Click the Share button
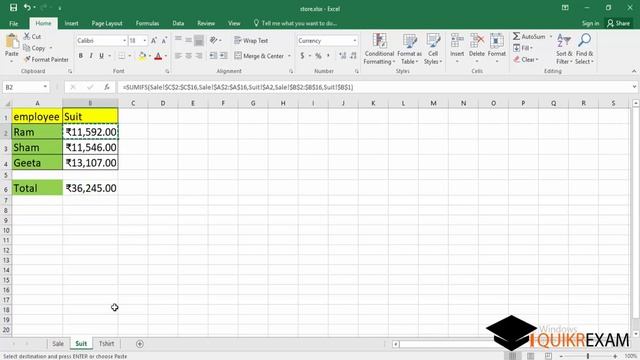The width and height of the screenshot is (640, 360). [618, 23]
